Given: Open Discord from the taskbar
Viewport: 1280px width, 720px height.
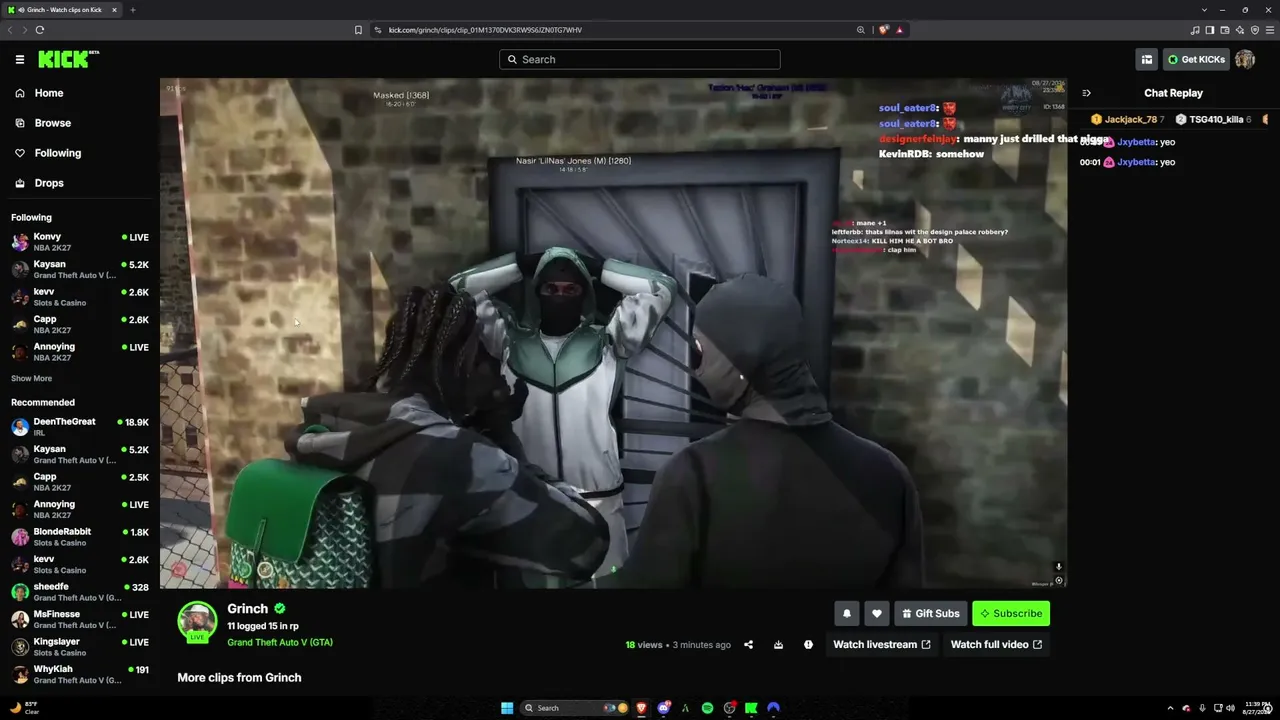Looking at the screenshot, I should click(x=664, y=708).
